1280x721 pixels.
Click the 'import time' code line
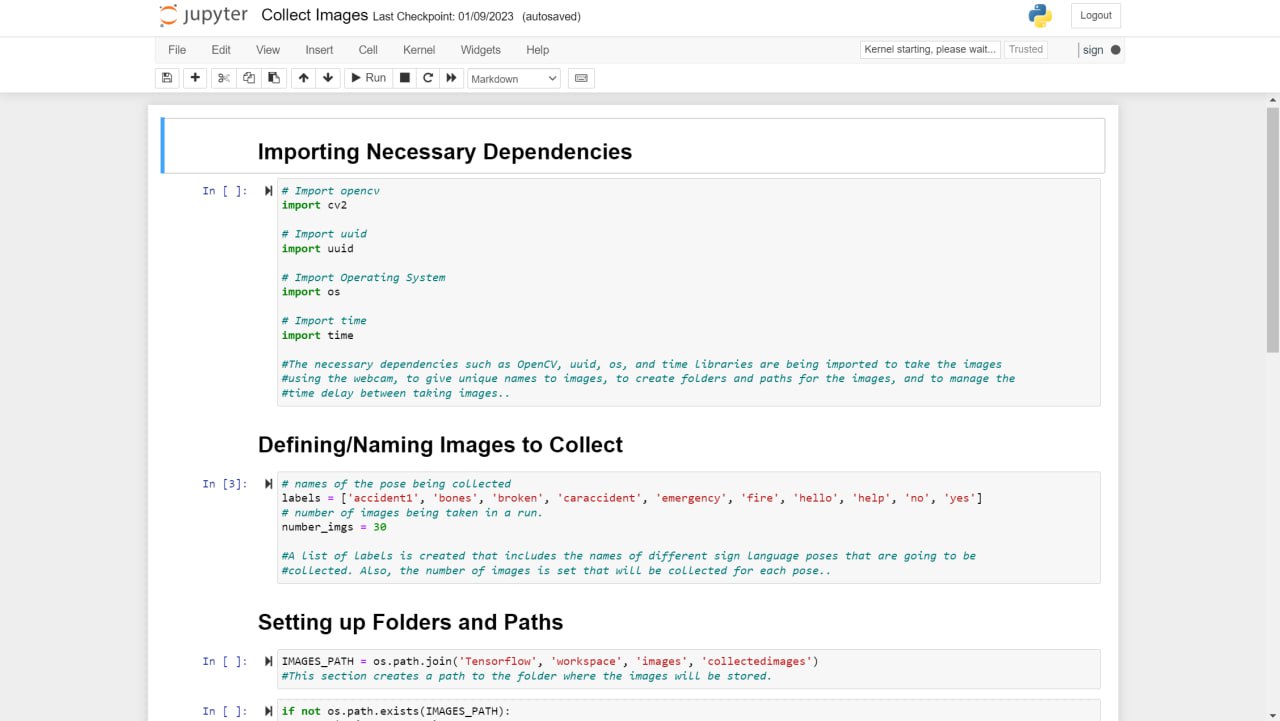tap(317, 336)
